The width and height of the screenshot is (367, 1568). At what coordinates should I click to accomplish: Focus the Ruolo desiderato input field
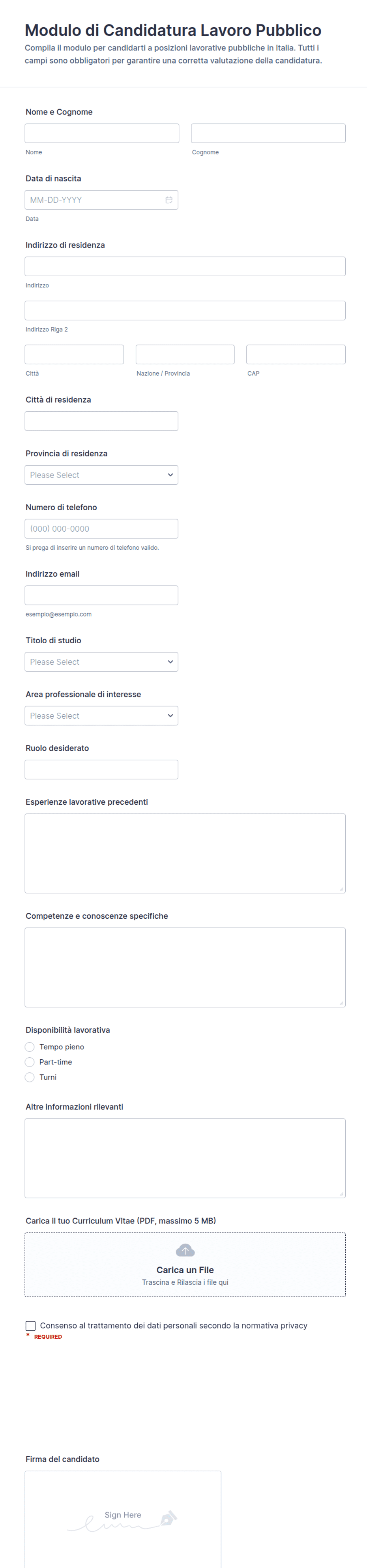point(102,769)
